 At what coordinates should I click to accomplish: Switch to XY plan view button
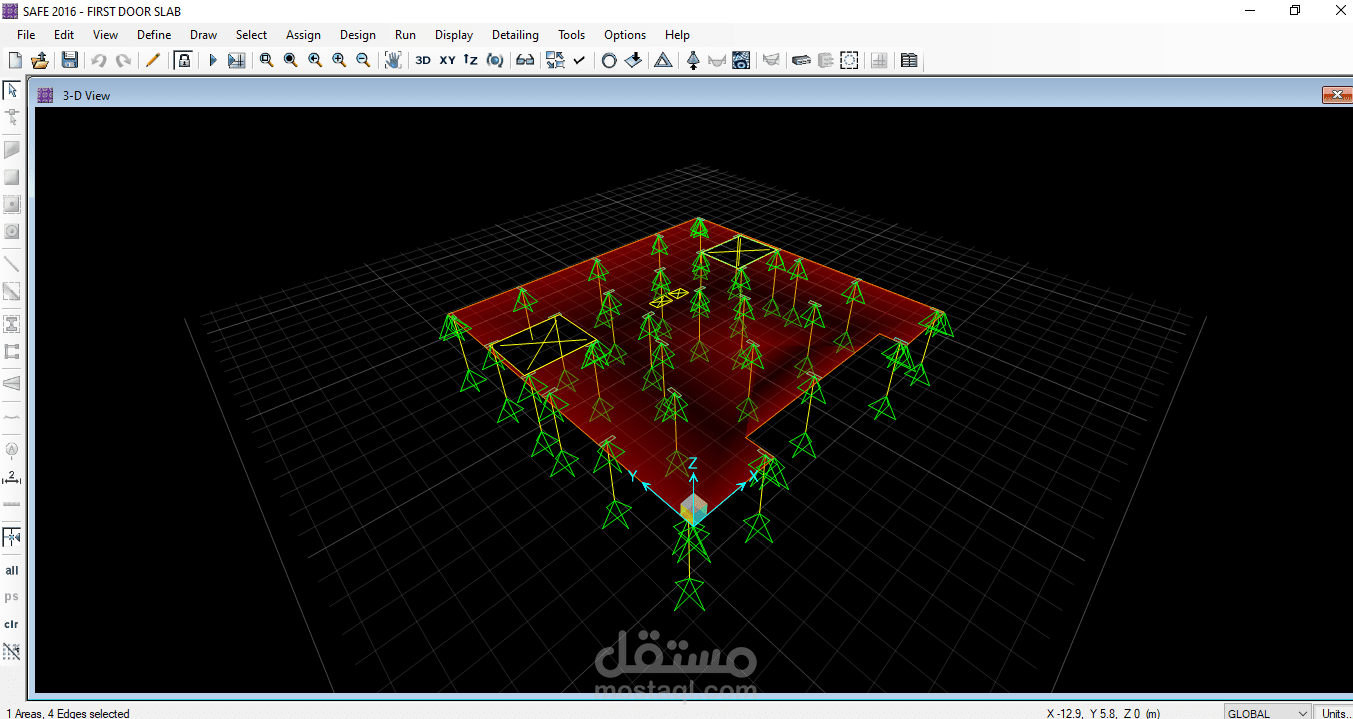[x=447, y=60]
